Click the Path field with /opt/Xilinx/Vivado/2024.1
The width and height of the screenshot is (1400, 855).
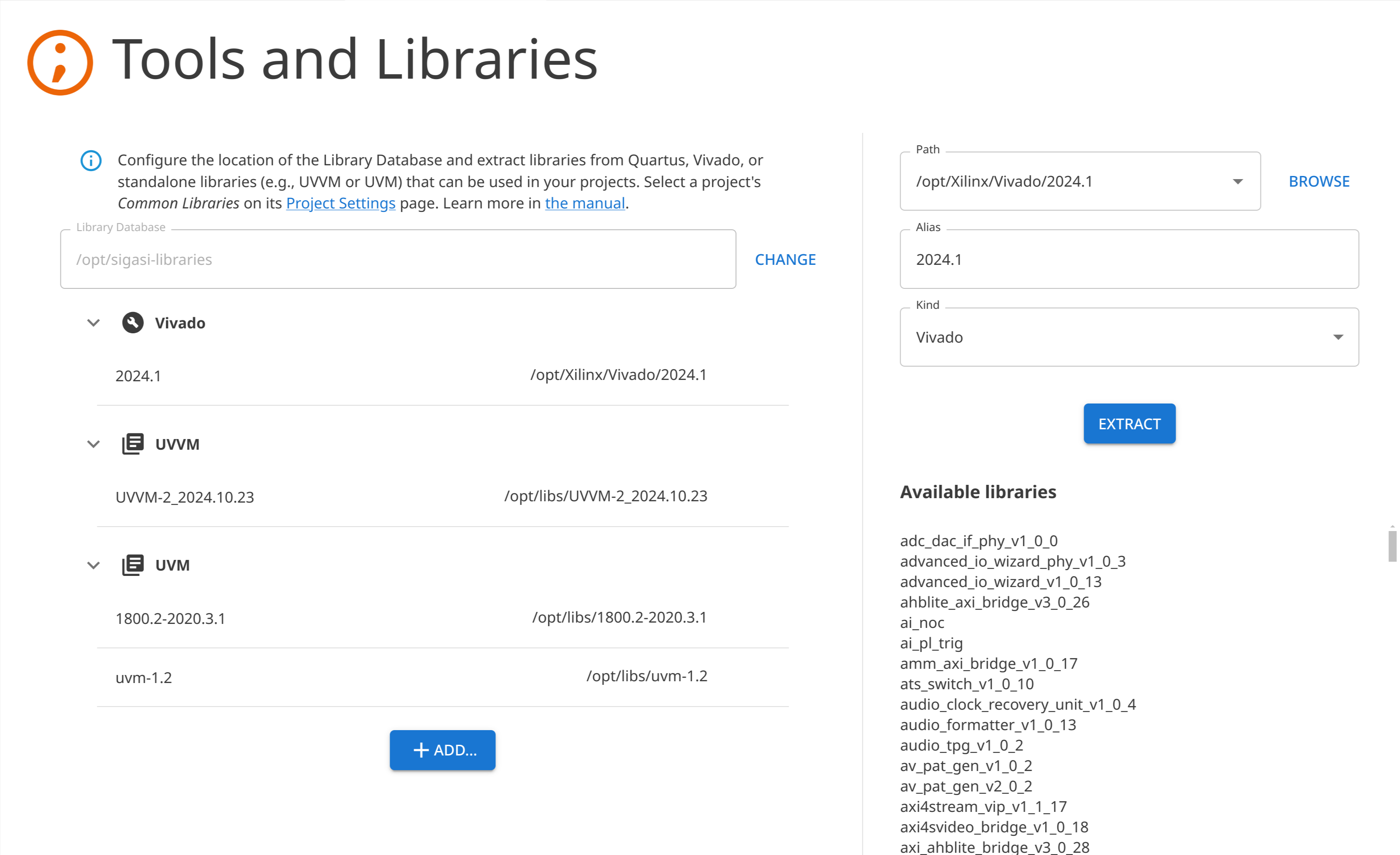tap(1080, 182)
